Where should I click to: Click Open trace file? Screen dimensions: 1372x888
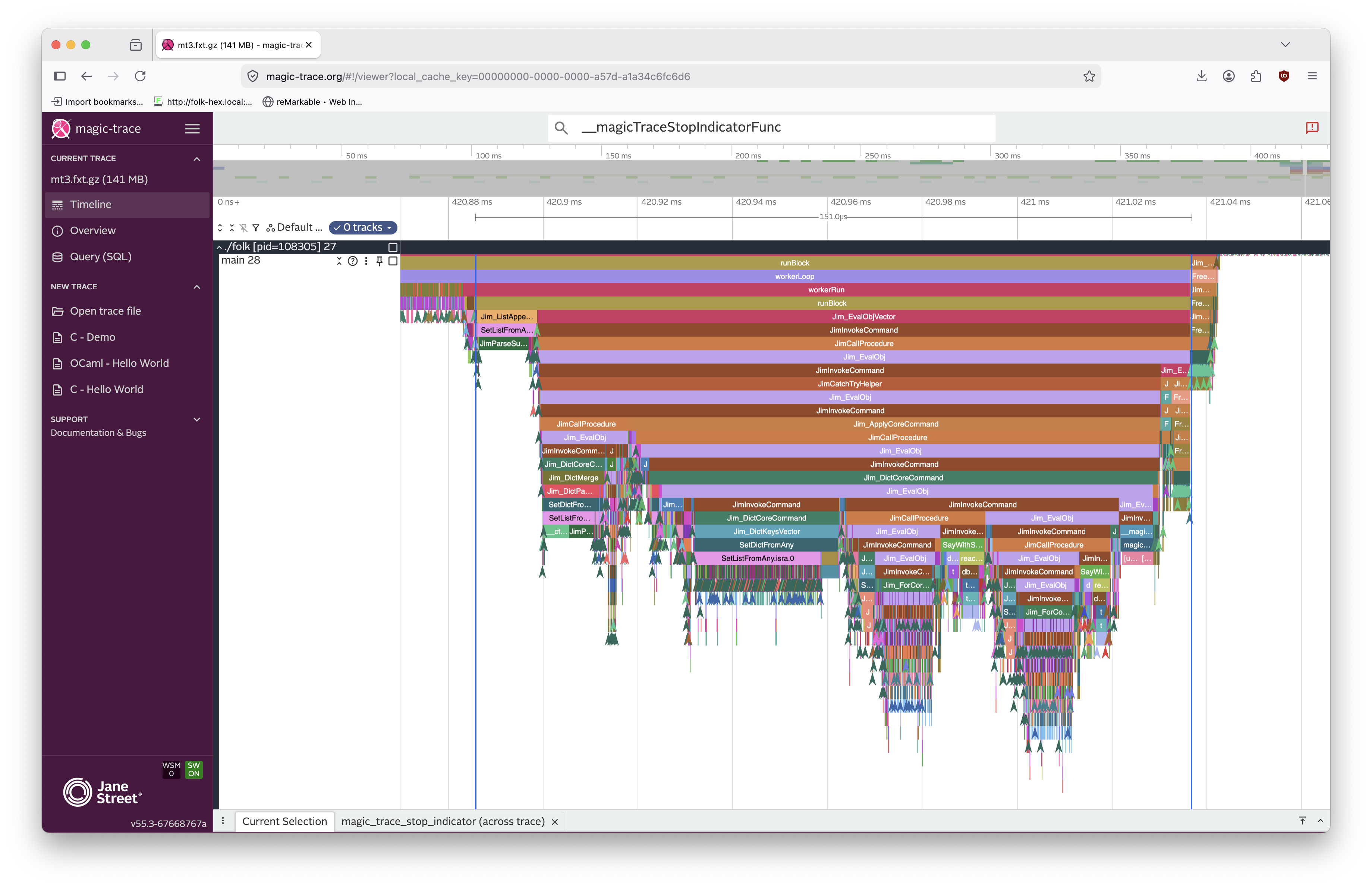point(127,311)
